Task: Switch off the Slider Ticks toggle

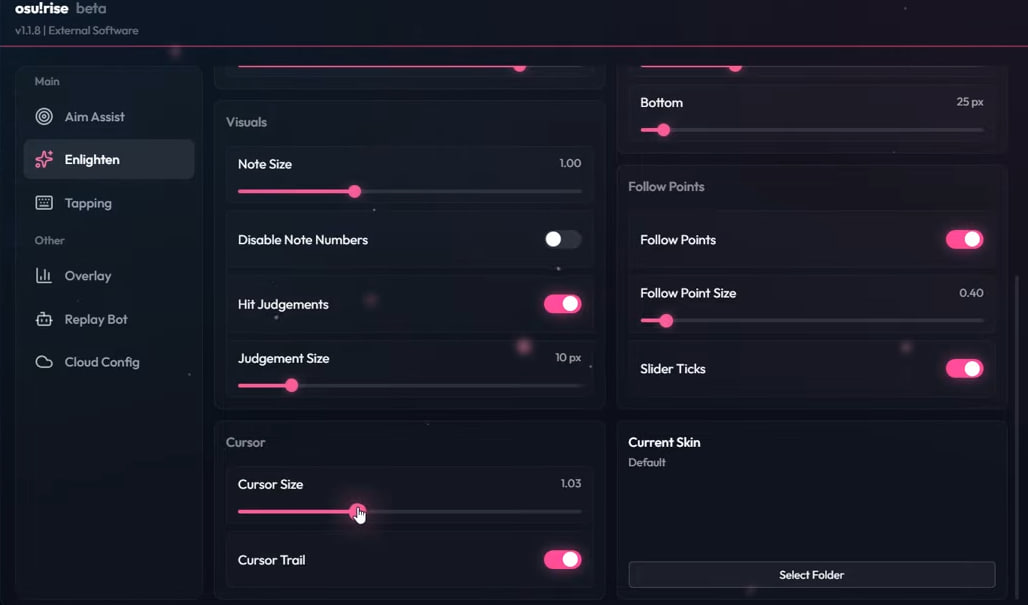Action: 964,369
